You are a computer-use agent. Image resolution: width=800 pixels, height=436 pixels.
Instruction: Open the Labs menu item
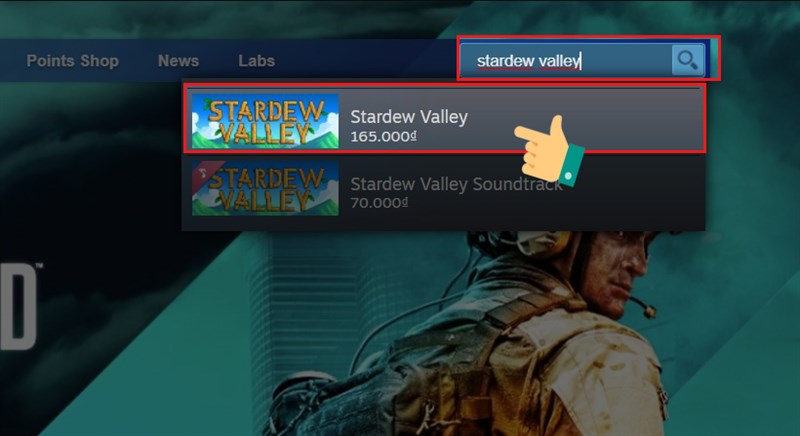tap(256, 61)
